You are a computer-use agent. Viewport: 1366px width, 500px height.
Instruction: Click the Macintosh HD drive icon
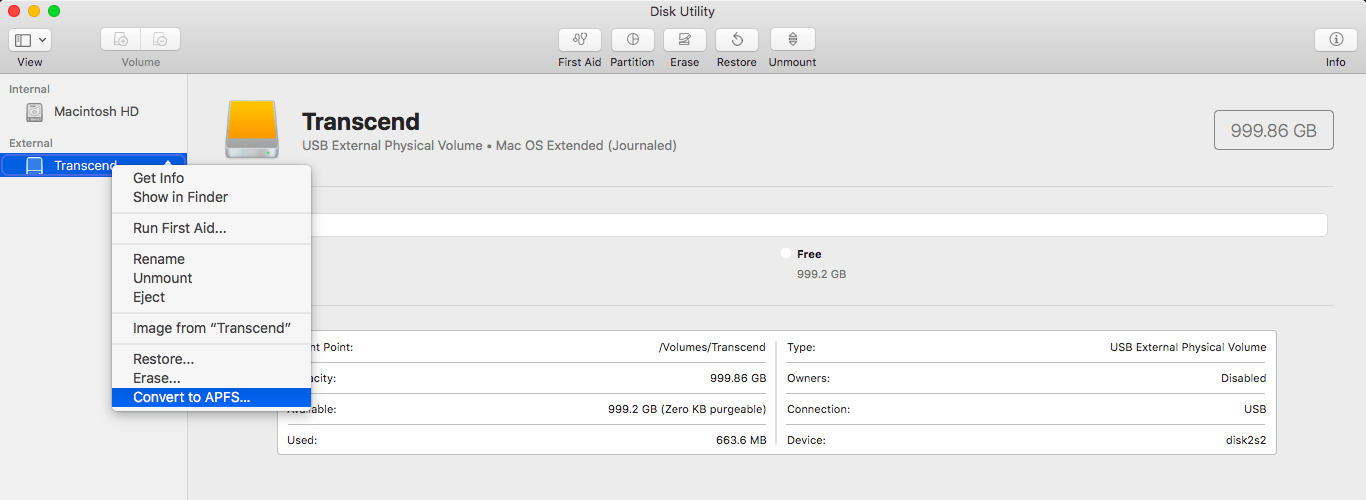[x=35, y=112]
